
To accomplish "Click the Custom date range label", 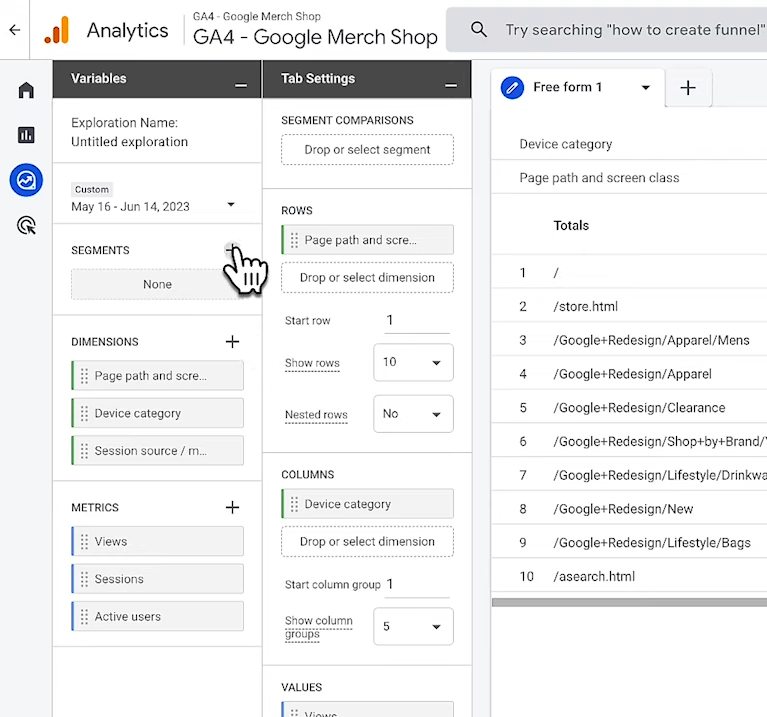I will click(x=91, y=189).
